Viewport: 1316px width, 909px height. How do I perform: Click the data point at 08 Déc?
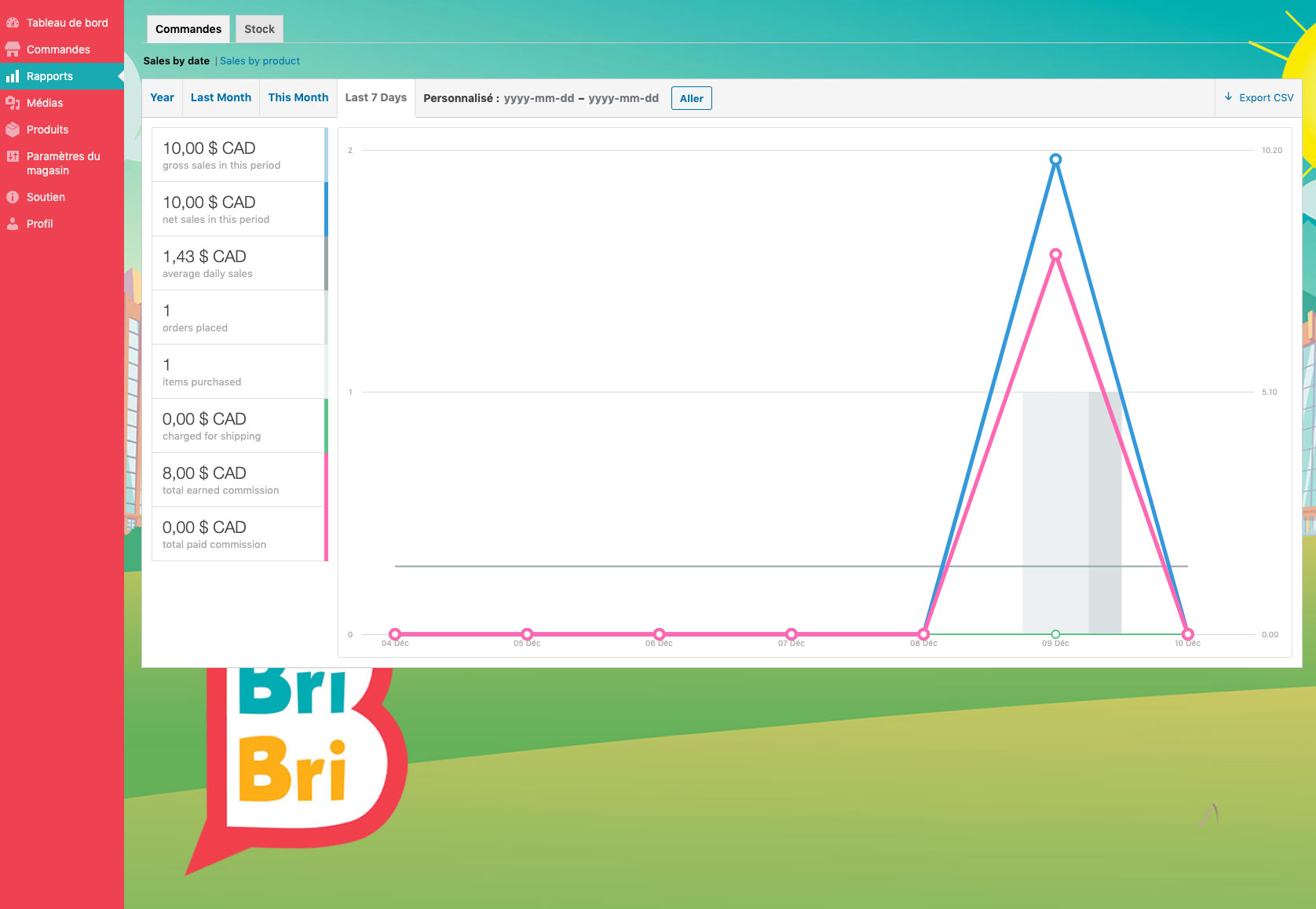click(x=924, y=634)
